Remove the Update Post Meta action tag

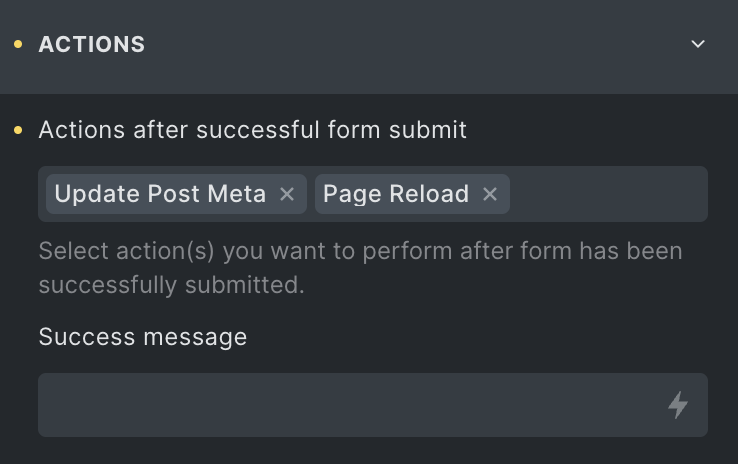[287, 194]
